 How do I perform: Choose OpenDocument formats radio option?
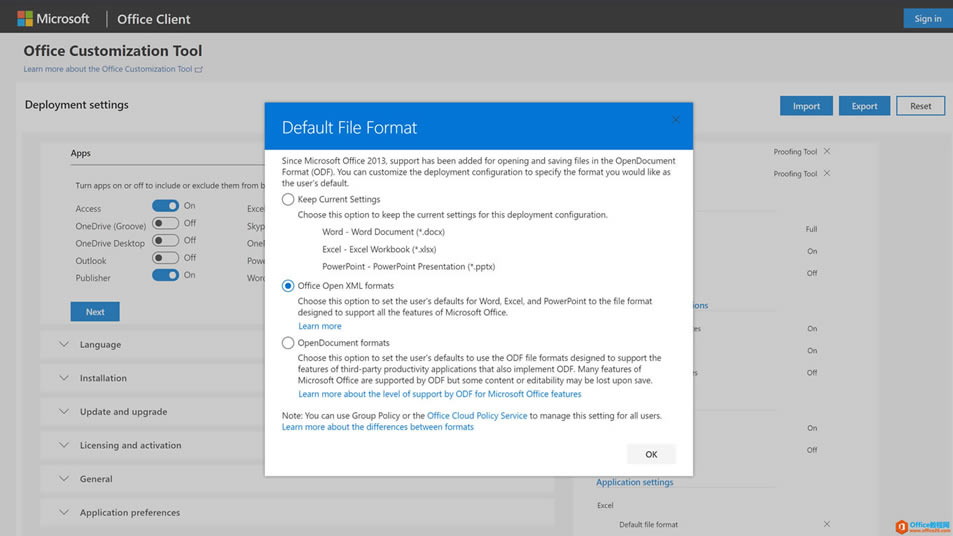coord(288,343)
